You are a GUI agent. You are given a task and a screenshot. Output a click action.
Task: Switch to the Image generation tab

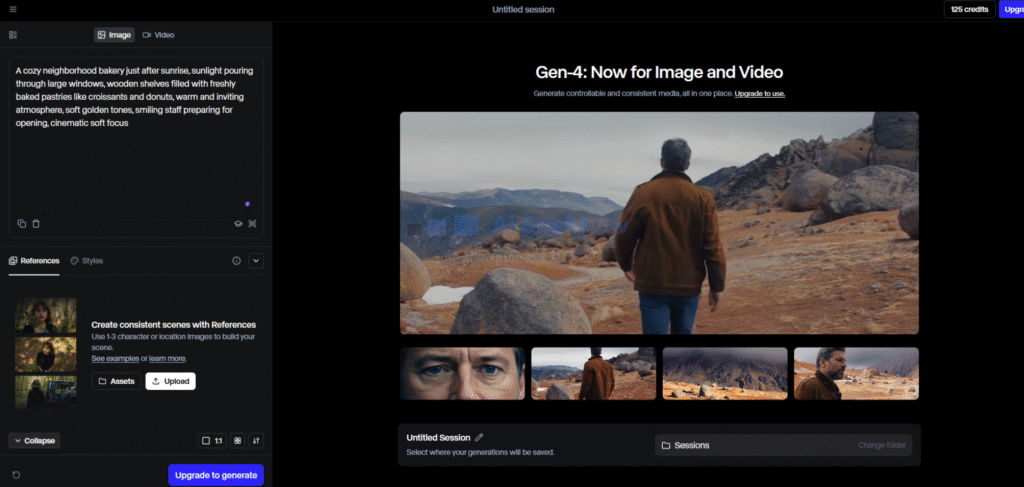click(114, 35)
